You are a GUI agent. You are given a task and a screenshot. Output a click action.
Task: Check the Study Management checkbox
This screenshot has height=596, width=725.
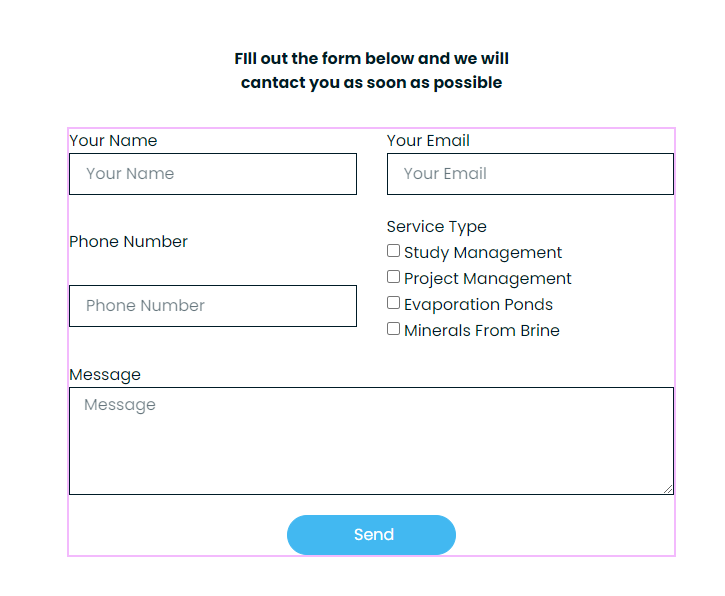(394, 251)
